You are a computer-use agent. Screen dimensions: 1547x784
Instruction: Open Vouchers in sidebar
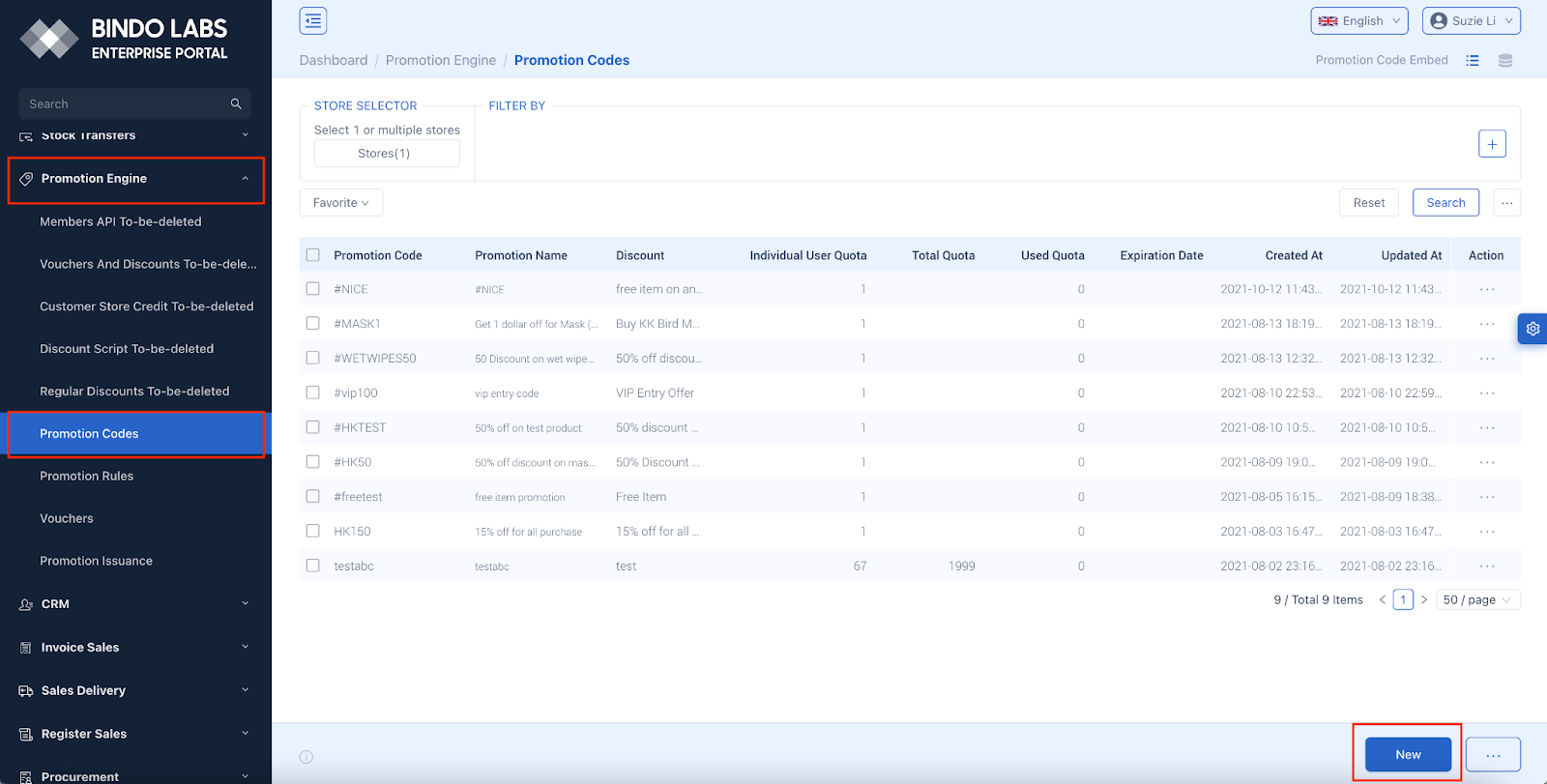[x=67, y=519]
